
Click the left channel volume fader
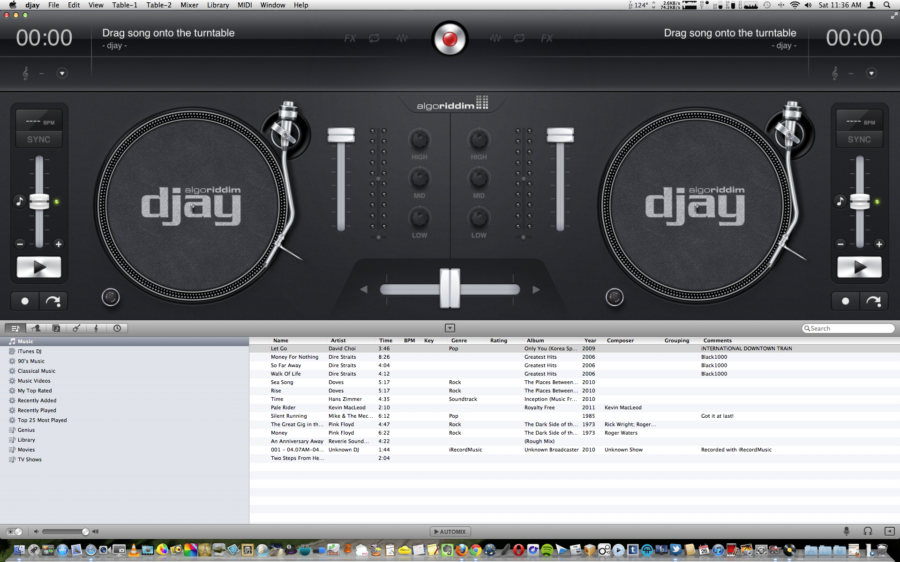coord(341,135)
